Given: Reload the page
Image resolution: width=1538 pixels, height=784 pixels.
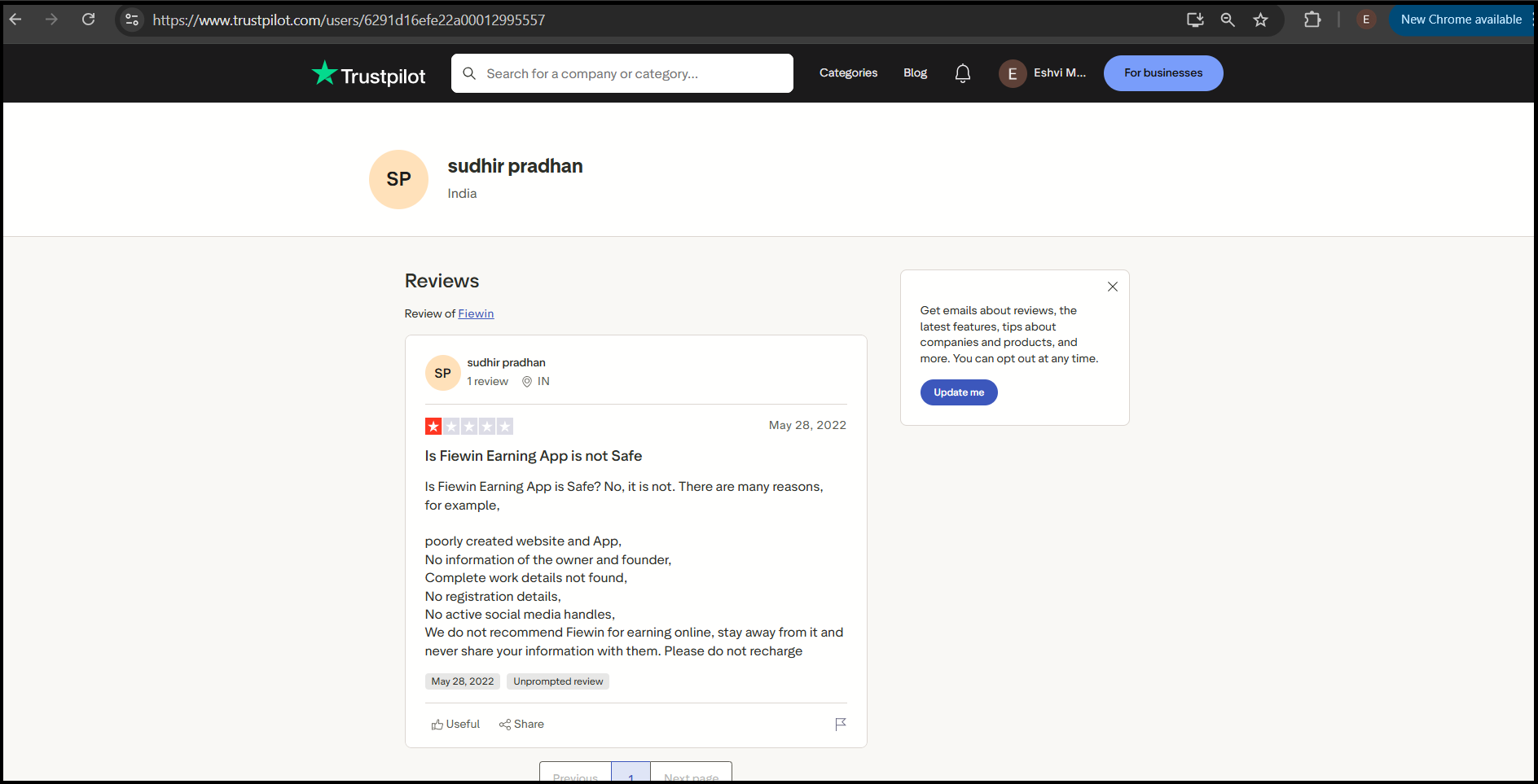Looking at the screenshot, I should (x=89, y=20).
